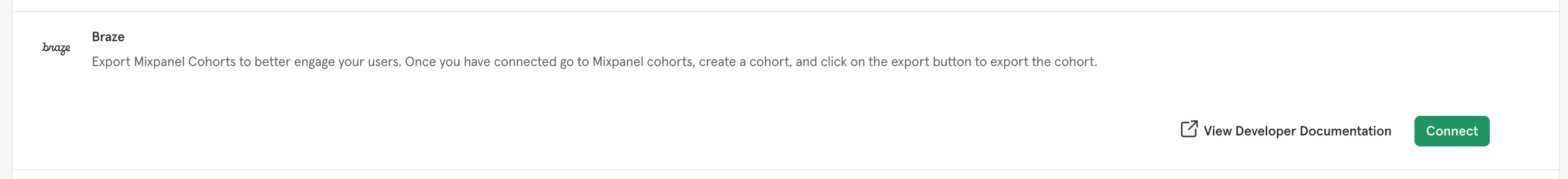The width and height of the screenshot is (1568, 179).
Task: Click the "Developer Documentation" link text
Action: pyautogui.click(x=1313, y=131)
